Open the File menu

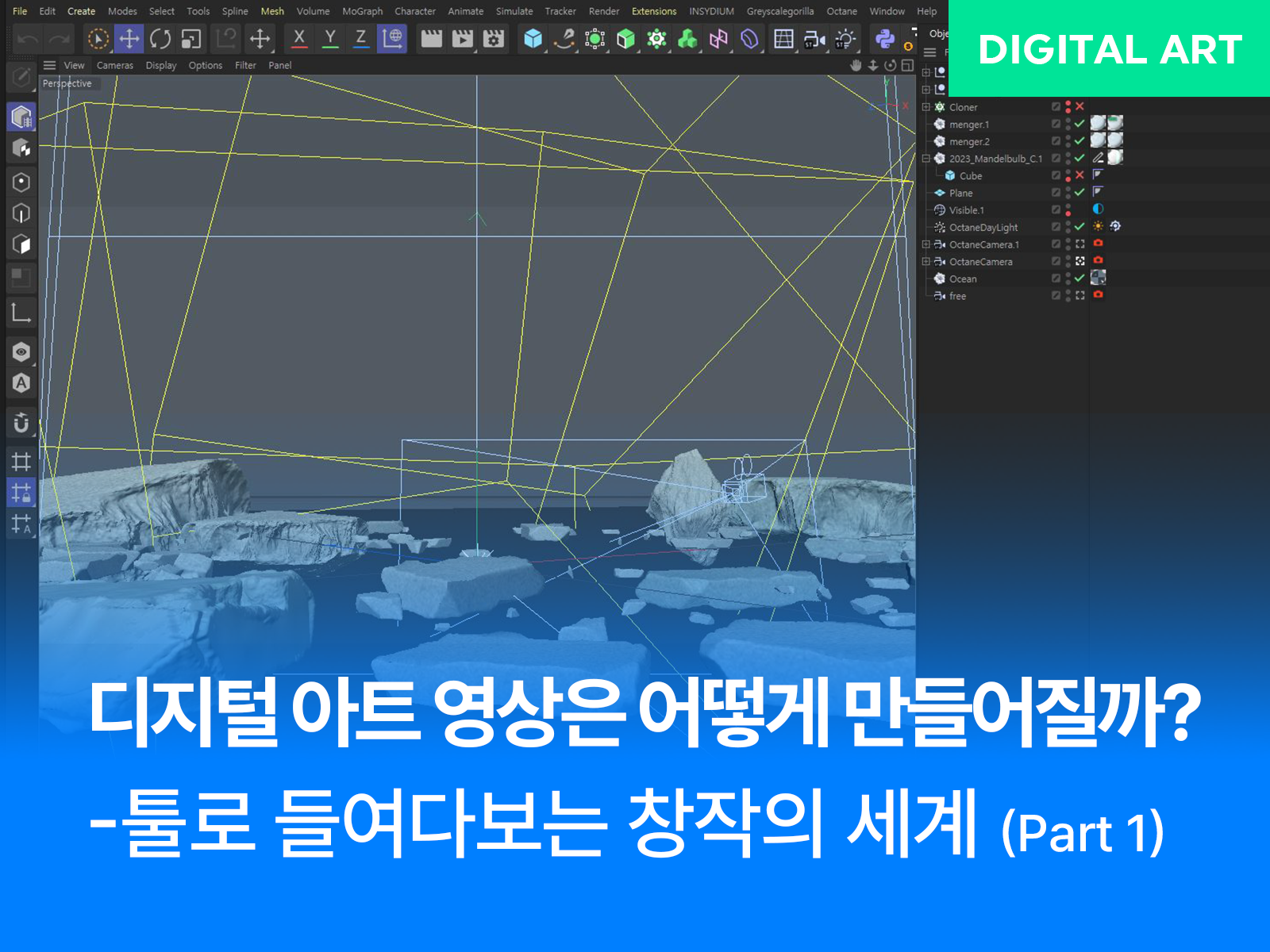pos(20,11)
